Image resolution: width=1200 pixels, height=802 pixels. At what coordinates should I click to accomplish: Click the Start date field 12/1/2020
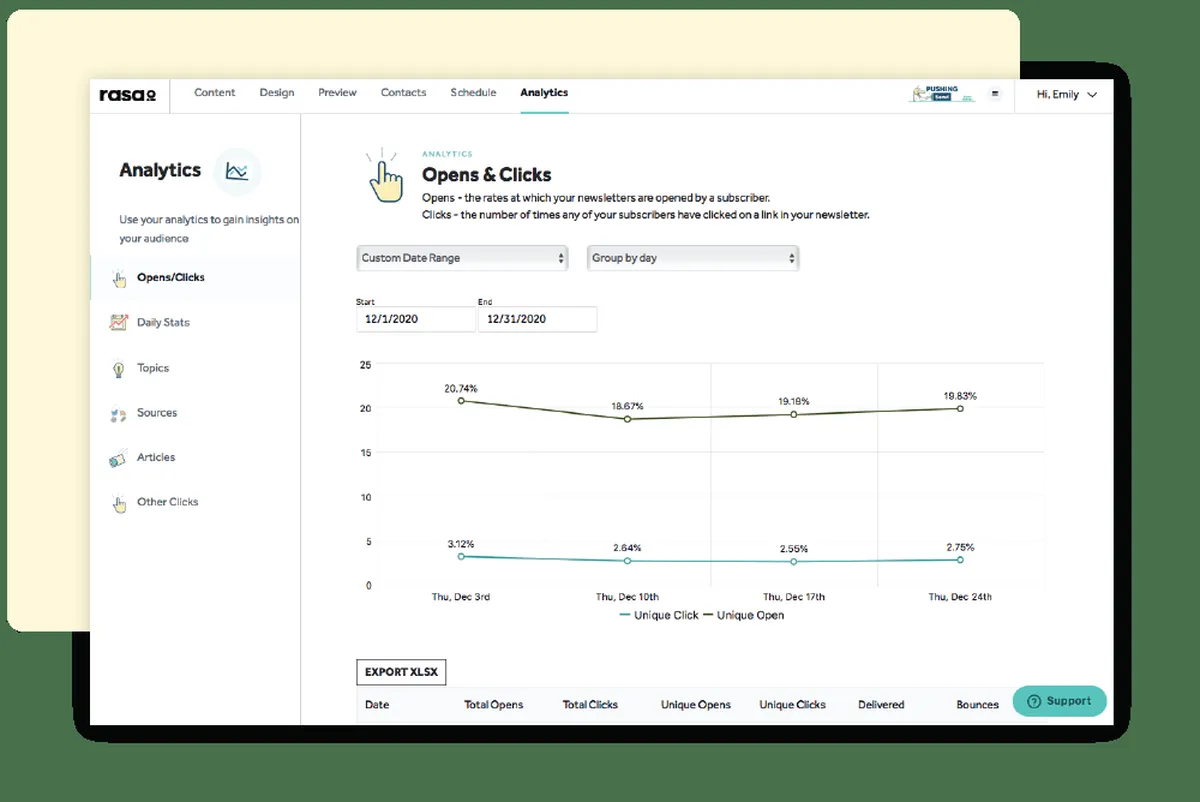tap(415, 320)
